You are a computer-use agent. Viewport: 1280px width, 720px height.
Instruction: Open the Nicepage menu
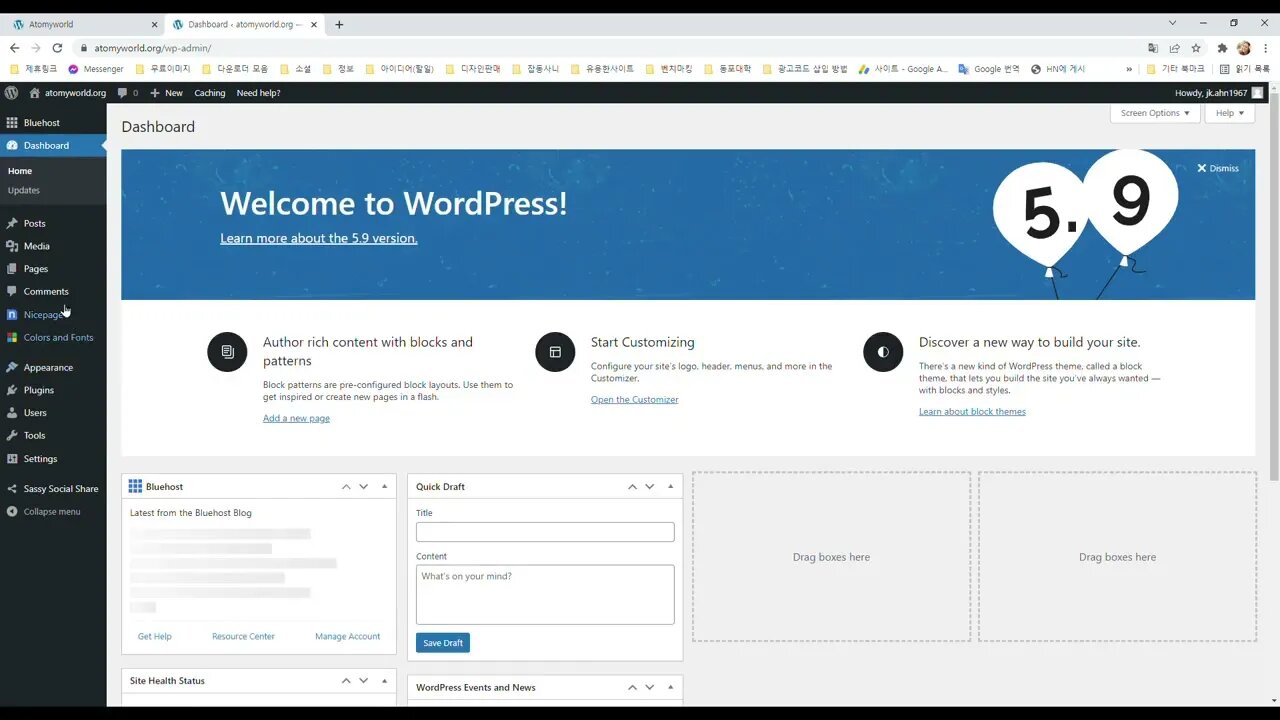tap(53, 315)
